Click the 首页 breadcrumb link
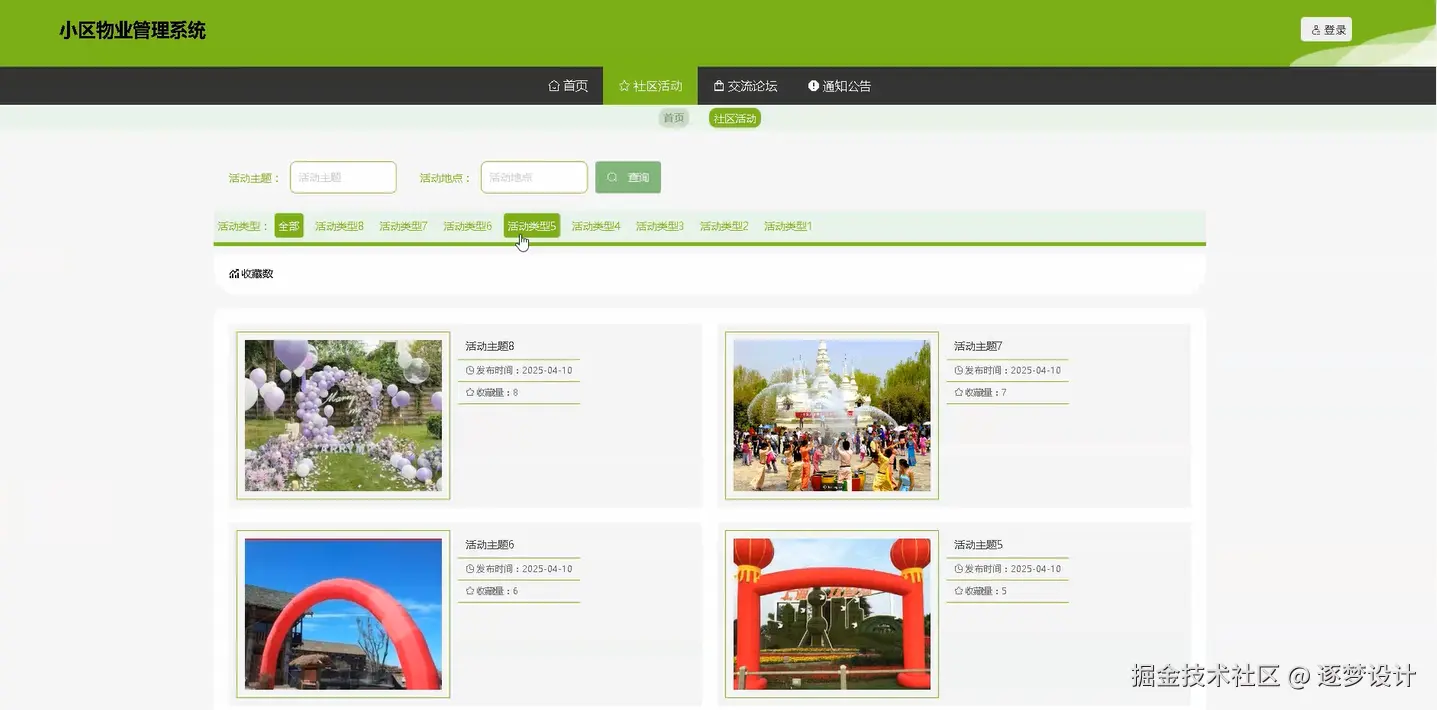The width and height of the screenshot is (1437, 710). click(x=674, y=118)
